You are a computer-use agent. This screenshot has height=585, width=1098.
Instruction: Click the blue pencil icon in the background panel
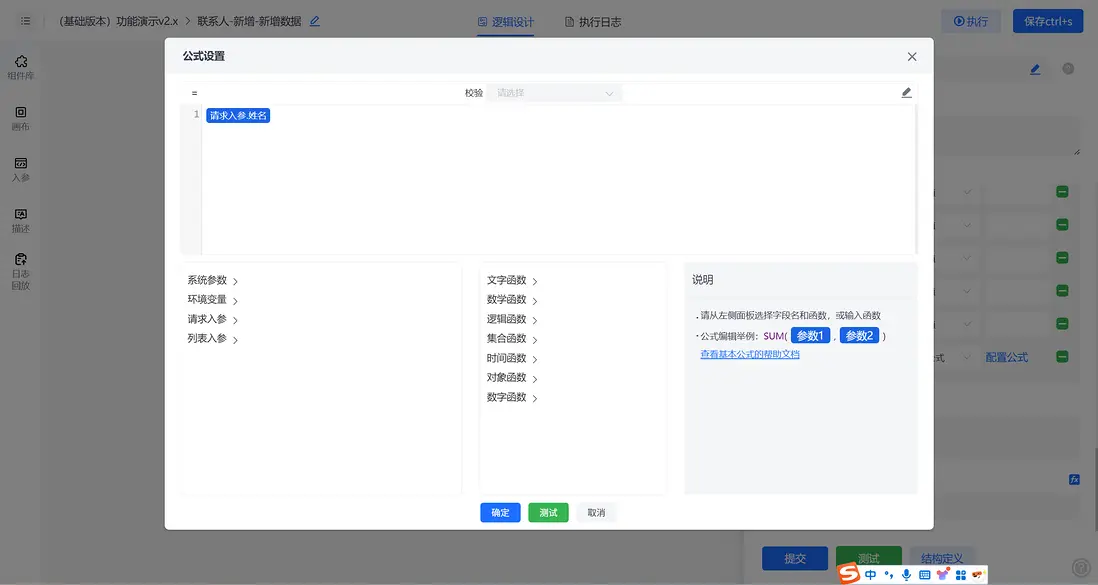[1035, 69]
